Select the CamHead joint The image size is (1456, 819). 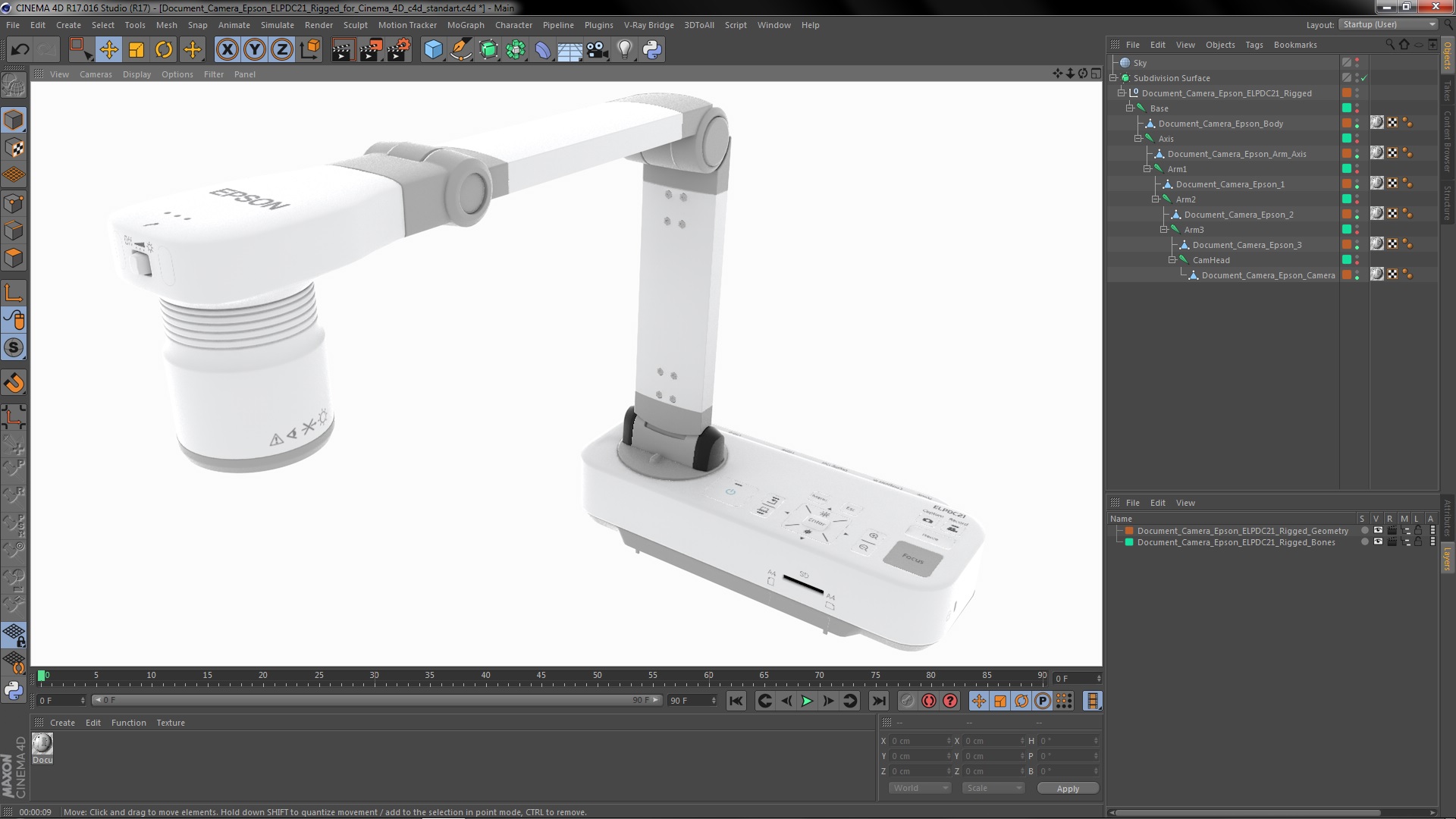(x=1211, y=260)
